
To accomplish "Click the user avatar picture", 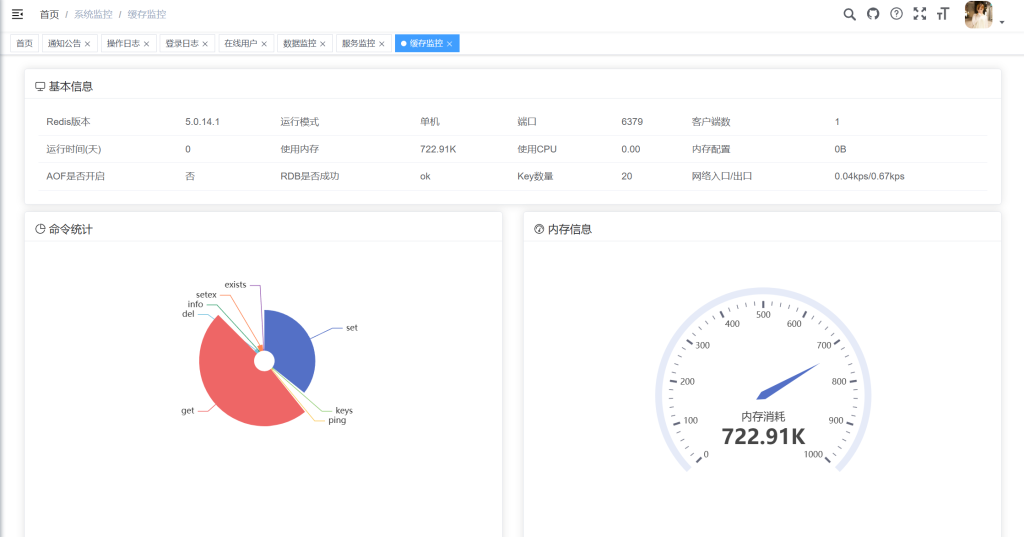I will [x=978, y=15].
